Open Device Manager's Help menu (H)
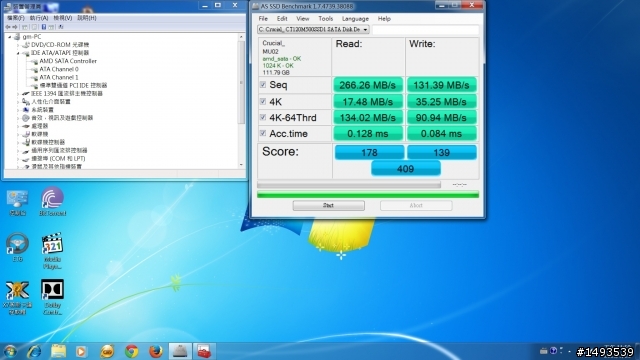Screen dimensions: 640x360 (87, 18)
